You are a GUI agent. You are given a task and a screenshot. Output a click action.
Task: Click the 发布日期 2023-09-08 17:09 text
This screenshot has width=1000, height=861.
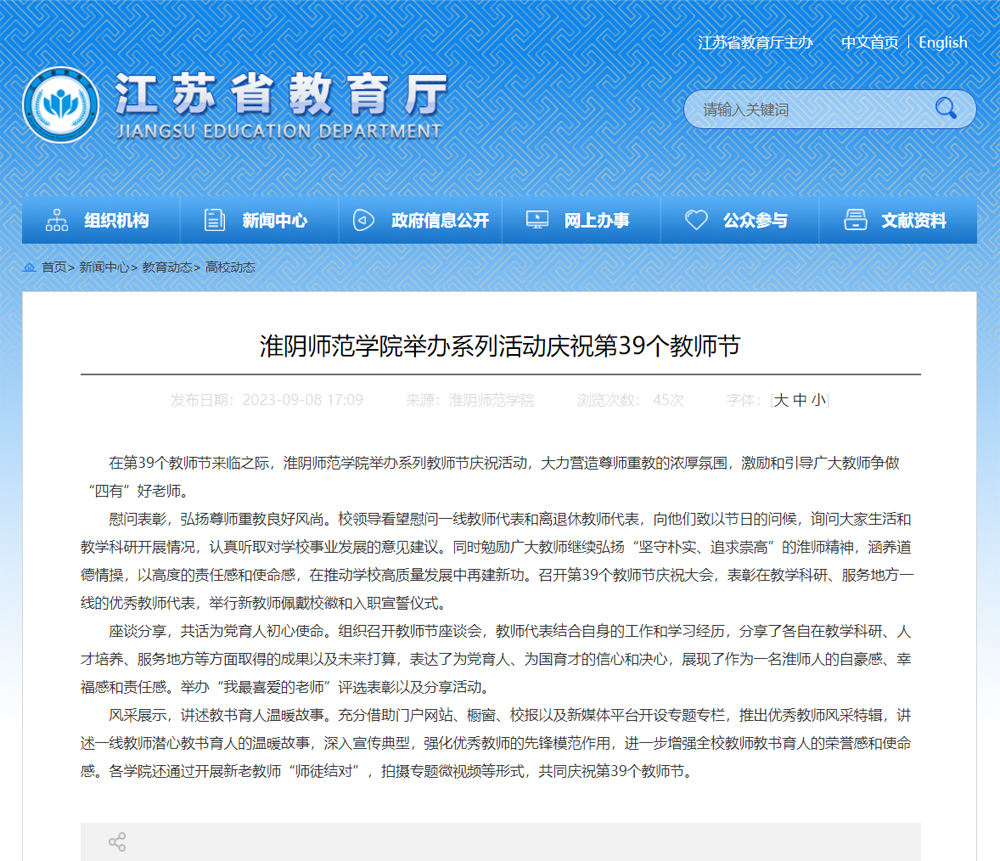click(267, 401)
